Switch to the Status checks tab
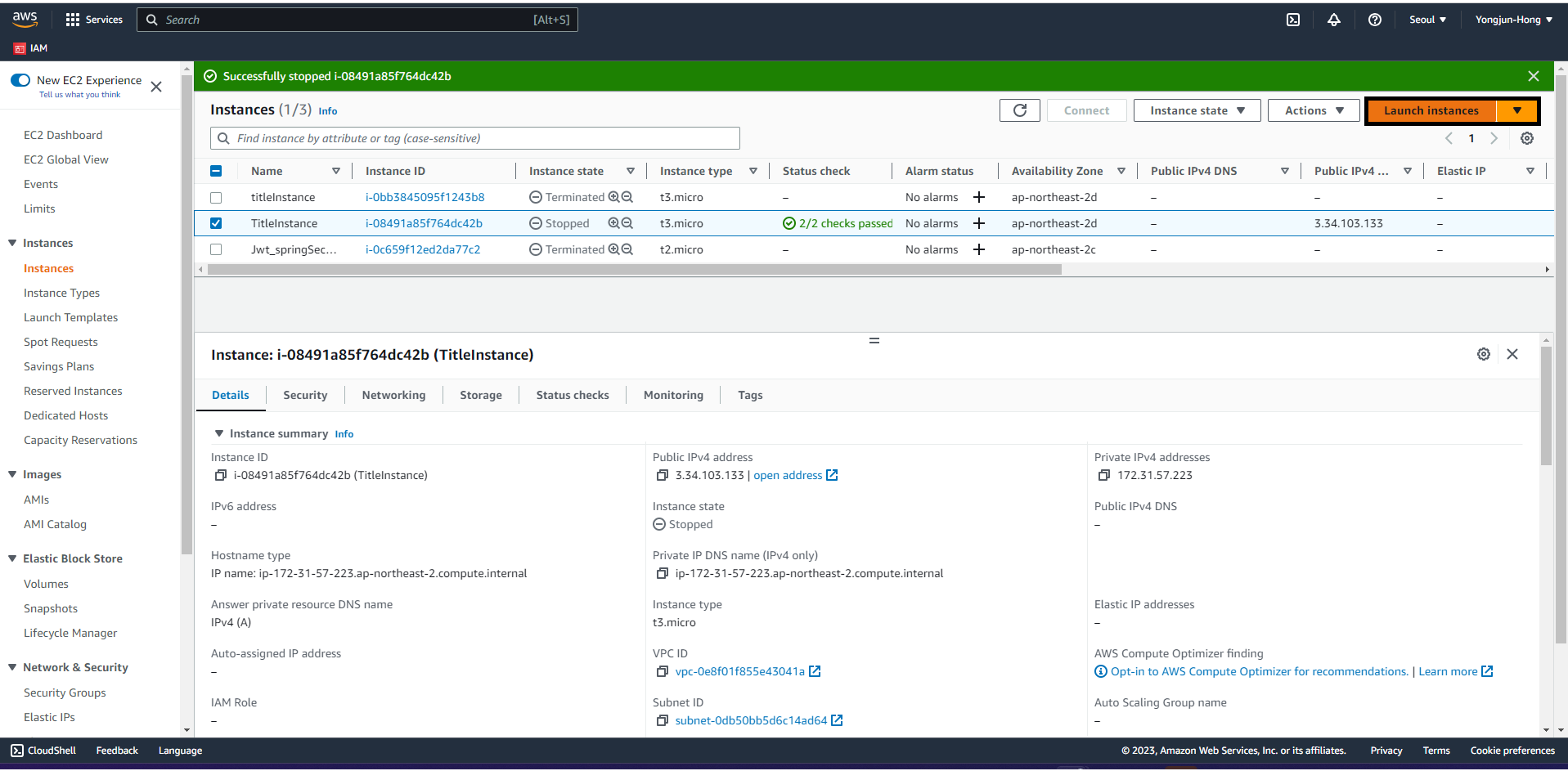This screenshot has height=771, width=1568. pos(573,395)
